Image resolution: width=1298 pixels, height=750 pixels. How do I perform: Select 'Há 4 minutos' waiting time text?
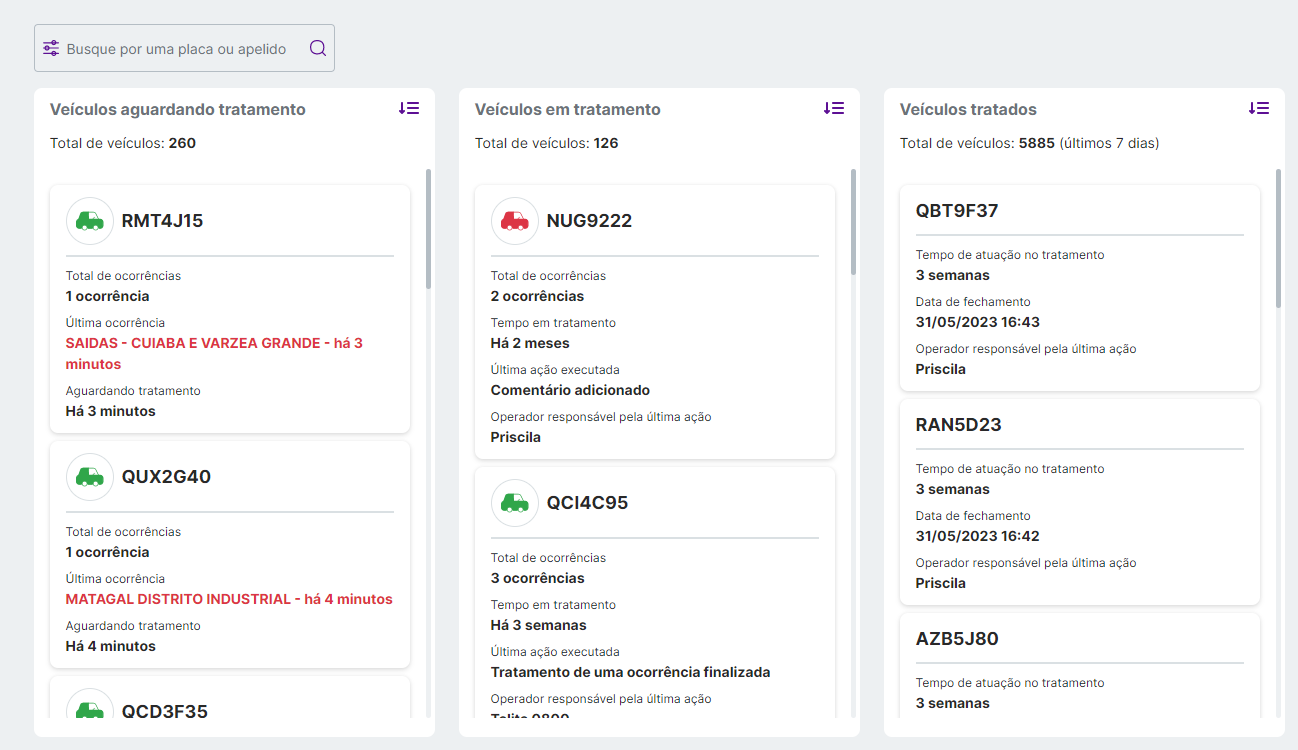(x=111, y=646)
